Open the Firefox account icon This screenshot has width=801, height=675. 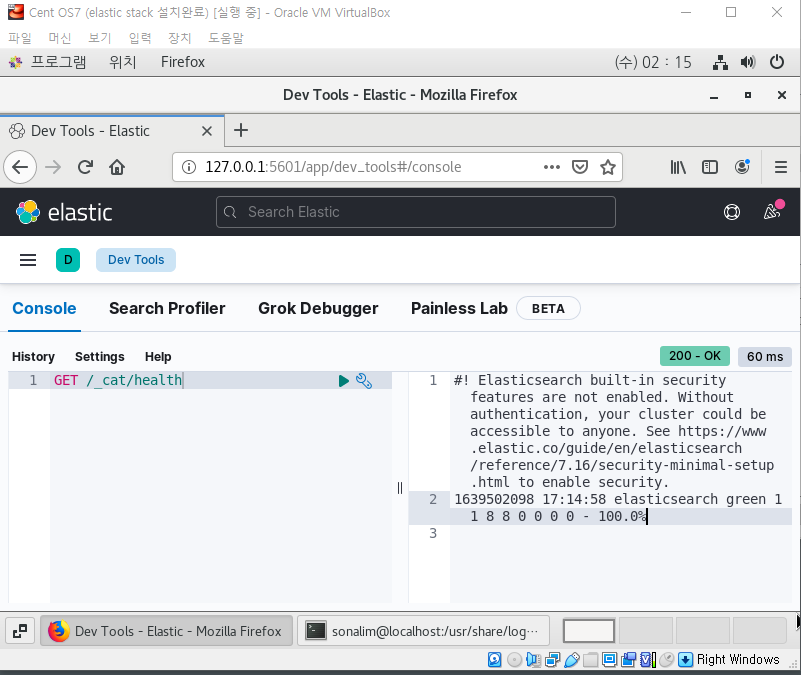(x=742, y=167)
